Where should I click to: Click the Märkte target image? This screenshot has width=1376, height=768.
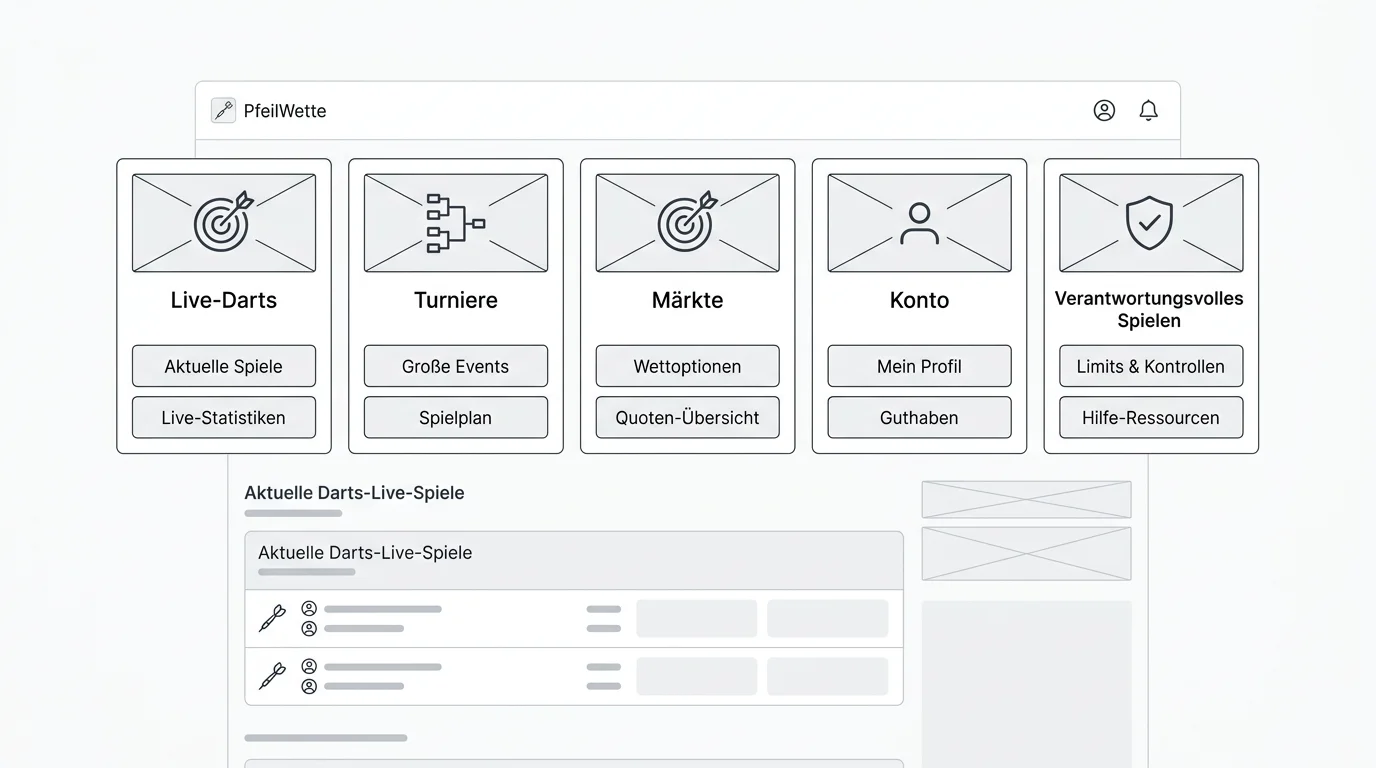[688, 223]
